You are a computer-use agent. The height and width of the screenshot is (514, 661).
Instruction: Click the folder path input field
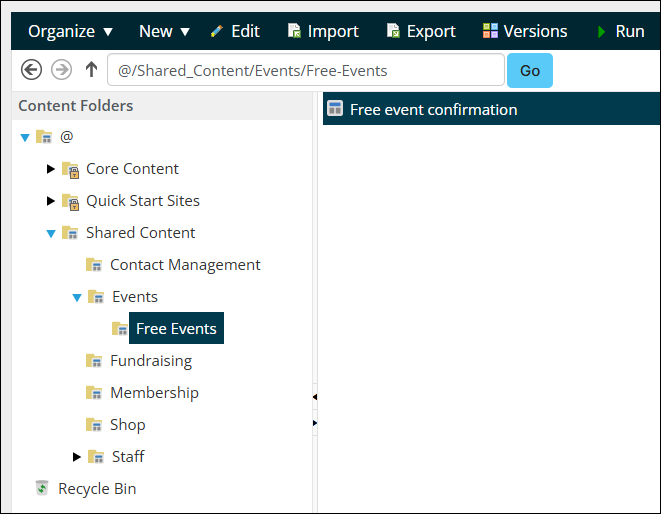(306, 70)
